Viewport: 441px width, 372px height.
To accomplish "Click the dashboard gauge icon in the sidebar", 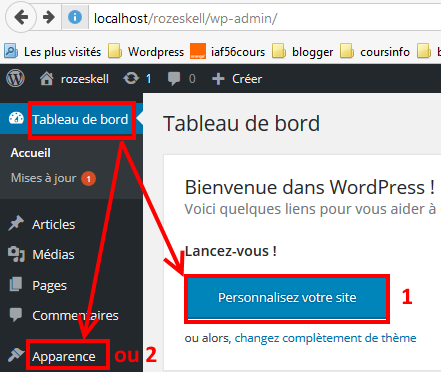I will point(16,118).
